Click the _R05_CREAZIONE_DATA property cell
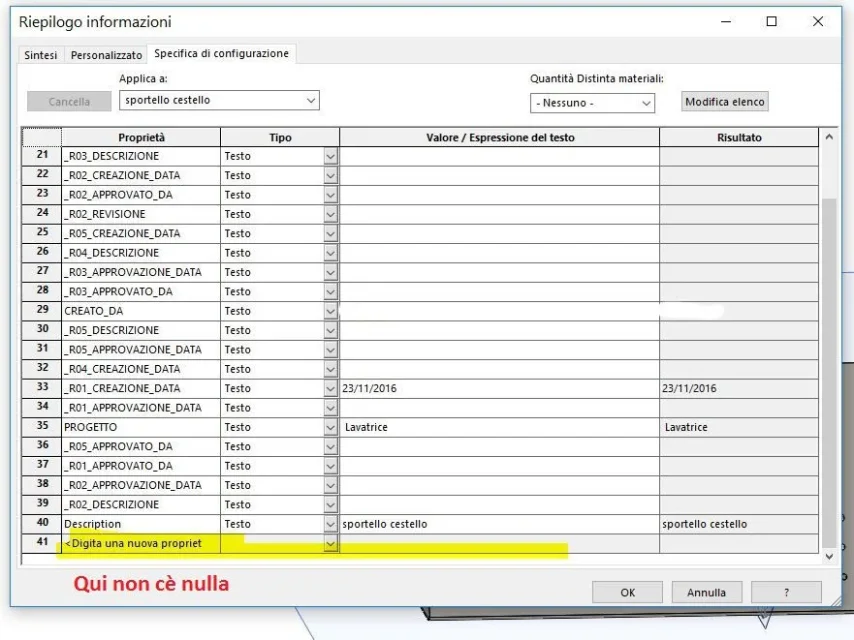The width and height of the screenshot is (854, 640). pyautogui.click(x=141, y=234)
